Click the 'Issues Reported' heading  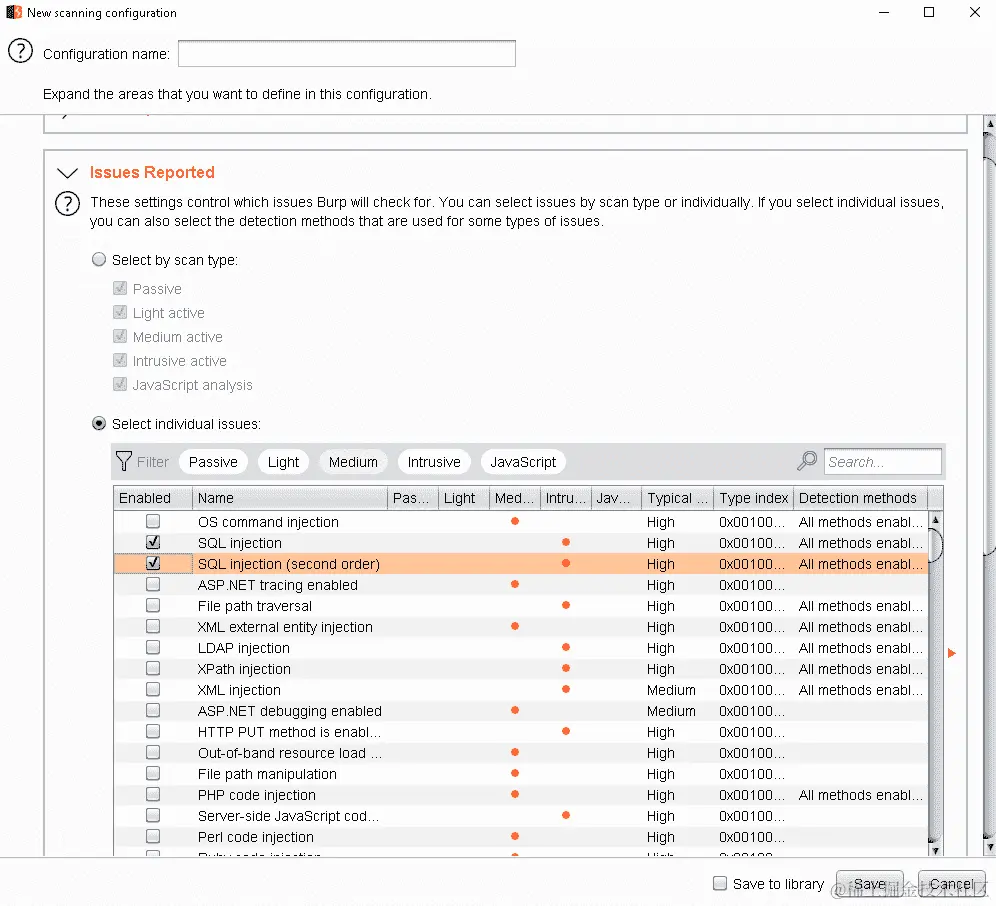152,172
